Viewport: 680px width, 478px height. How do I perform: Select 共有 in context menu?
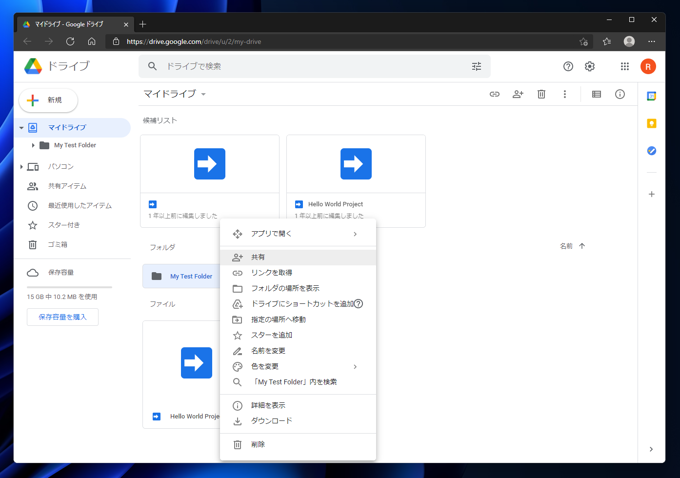tap(298, 257)
